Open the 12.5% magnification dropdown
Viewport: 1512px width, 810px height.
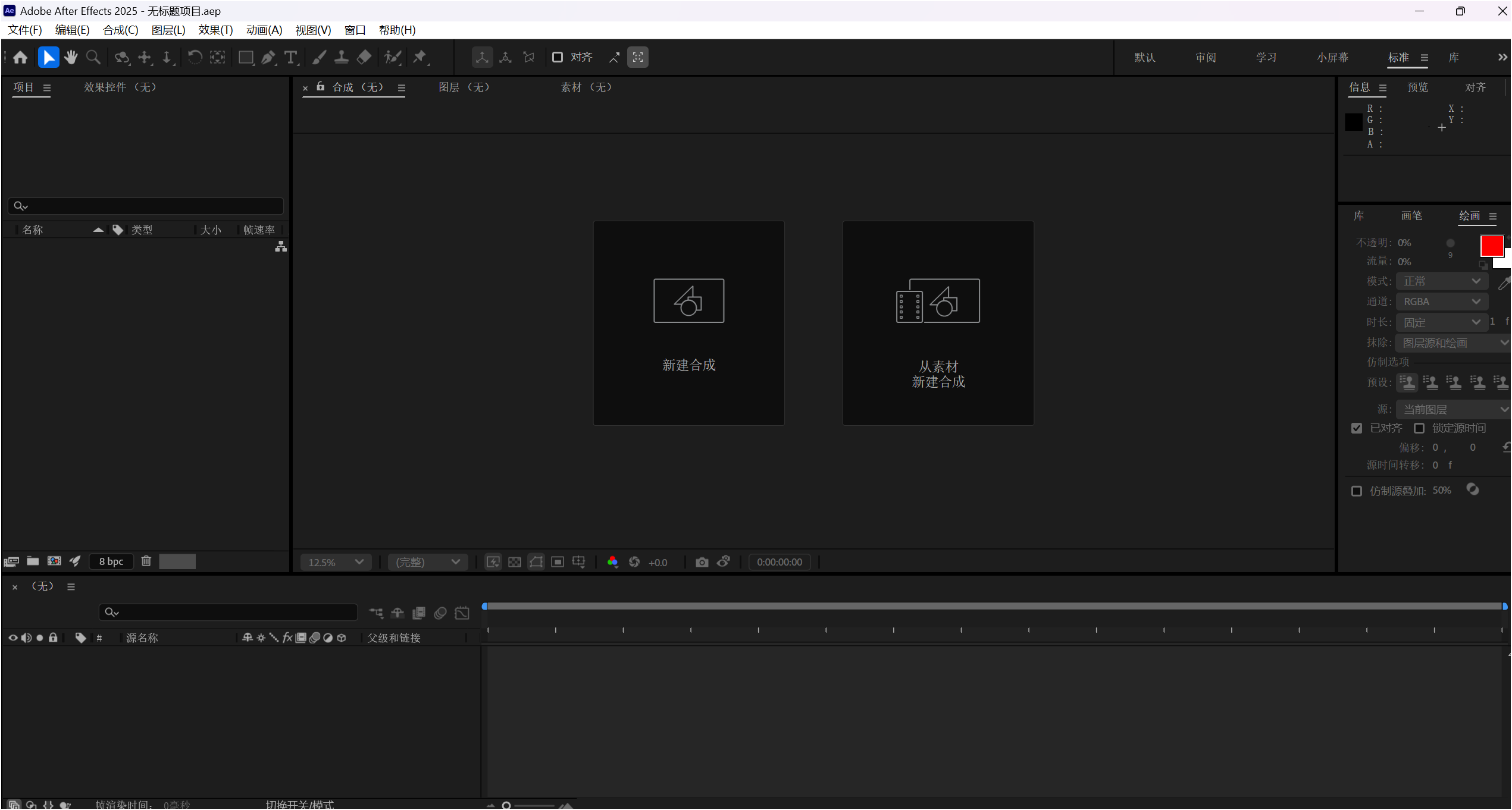pos(336,562)
